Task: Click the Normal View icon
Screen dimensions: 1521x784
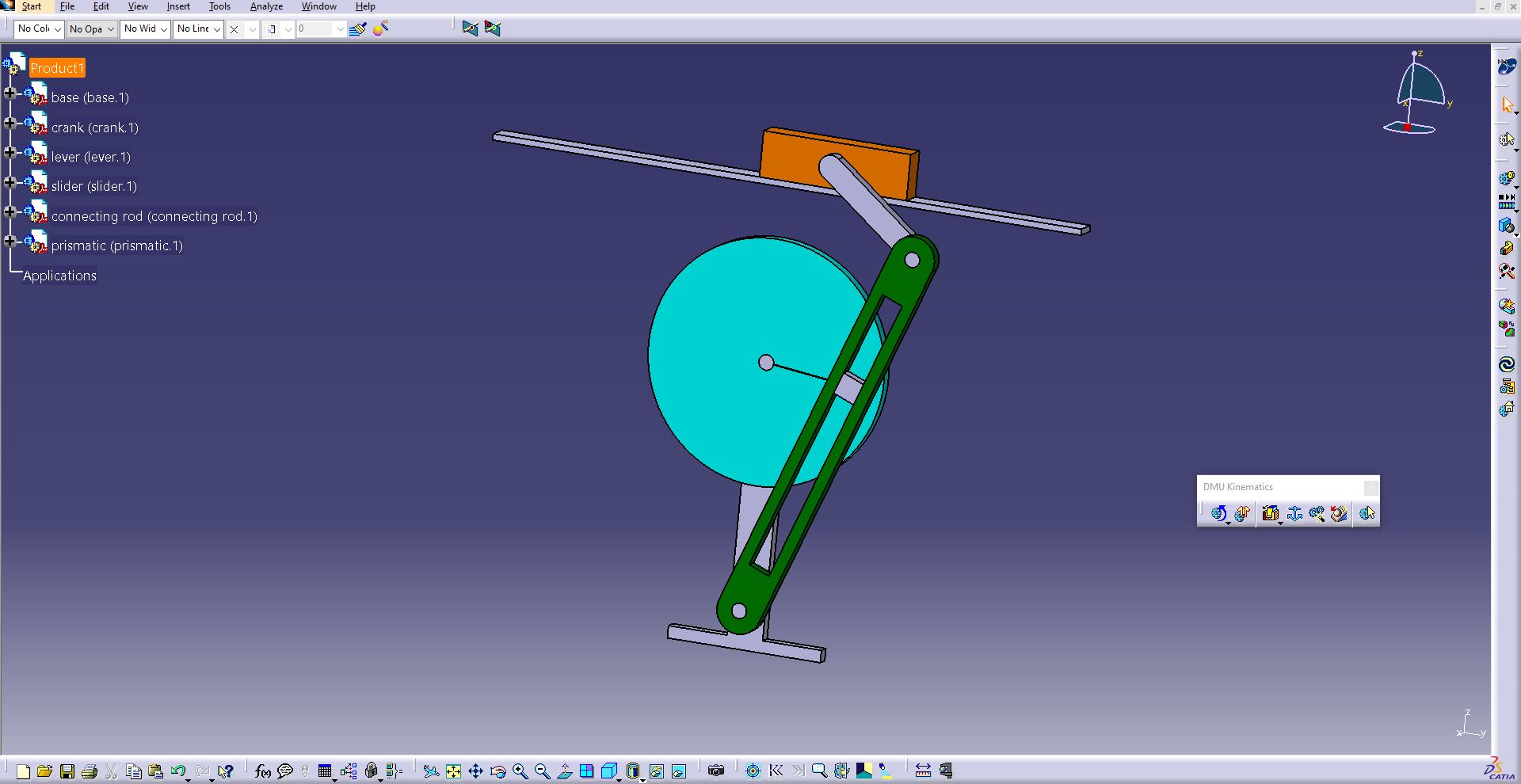Action: coord(565,771)
